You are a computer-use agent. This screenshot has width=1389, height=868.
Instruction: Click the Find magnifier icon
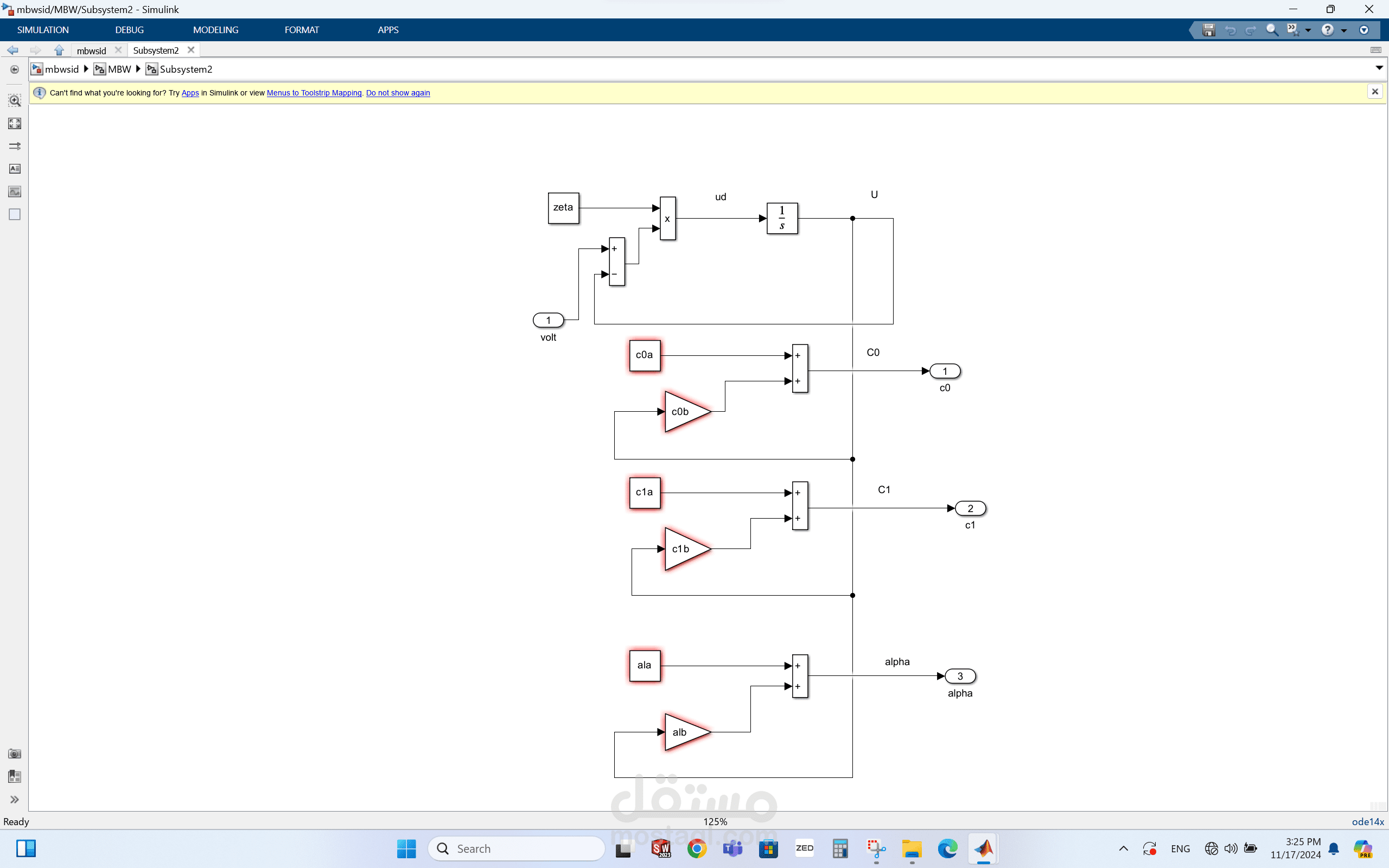coord(1272,30)
